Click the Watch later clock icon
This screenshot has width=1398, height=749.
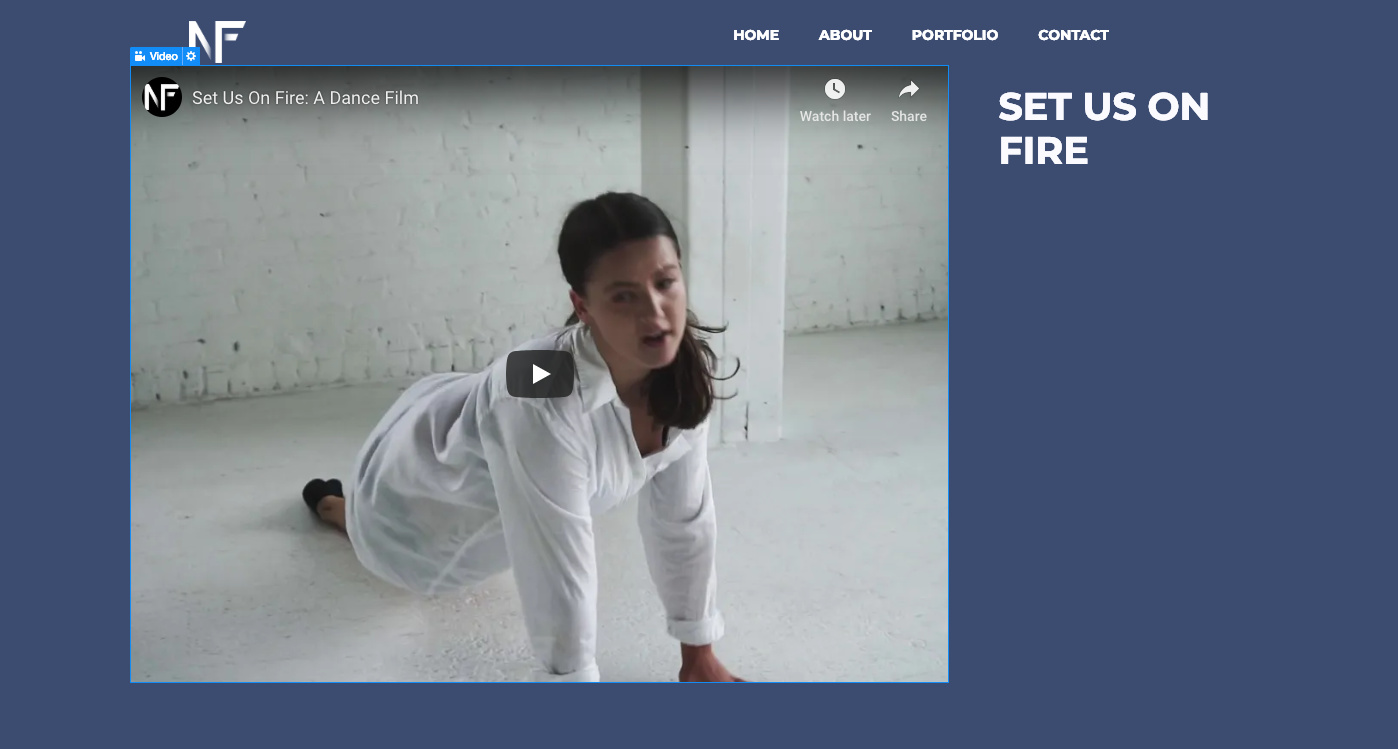click(x=835, y=89)
